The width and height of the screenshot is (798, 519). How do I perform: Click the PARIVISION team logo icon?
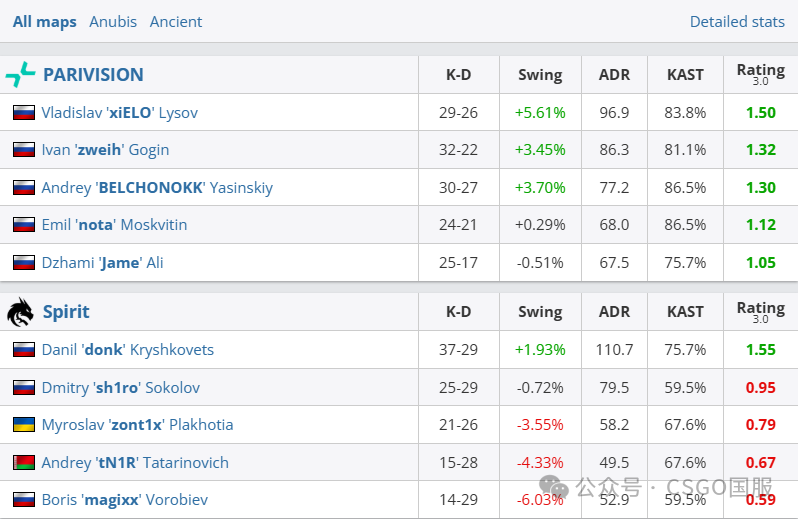click(x=20, y=75)
